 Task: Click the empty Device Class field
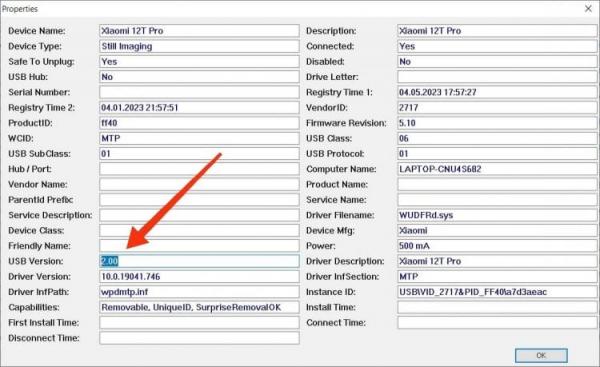199,230
